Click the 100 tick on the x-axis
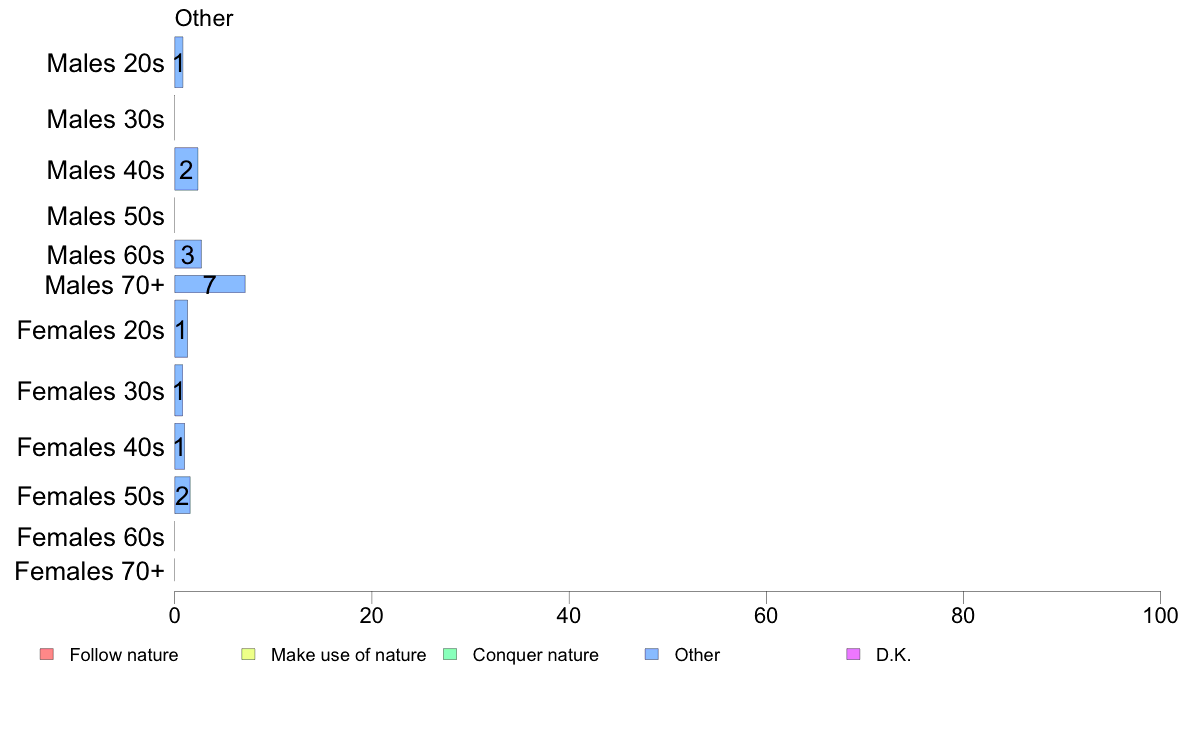Image resolution: width=1188 pixels, height=736 pixels. click(x=1160, y=615)
